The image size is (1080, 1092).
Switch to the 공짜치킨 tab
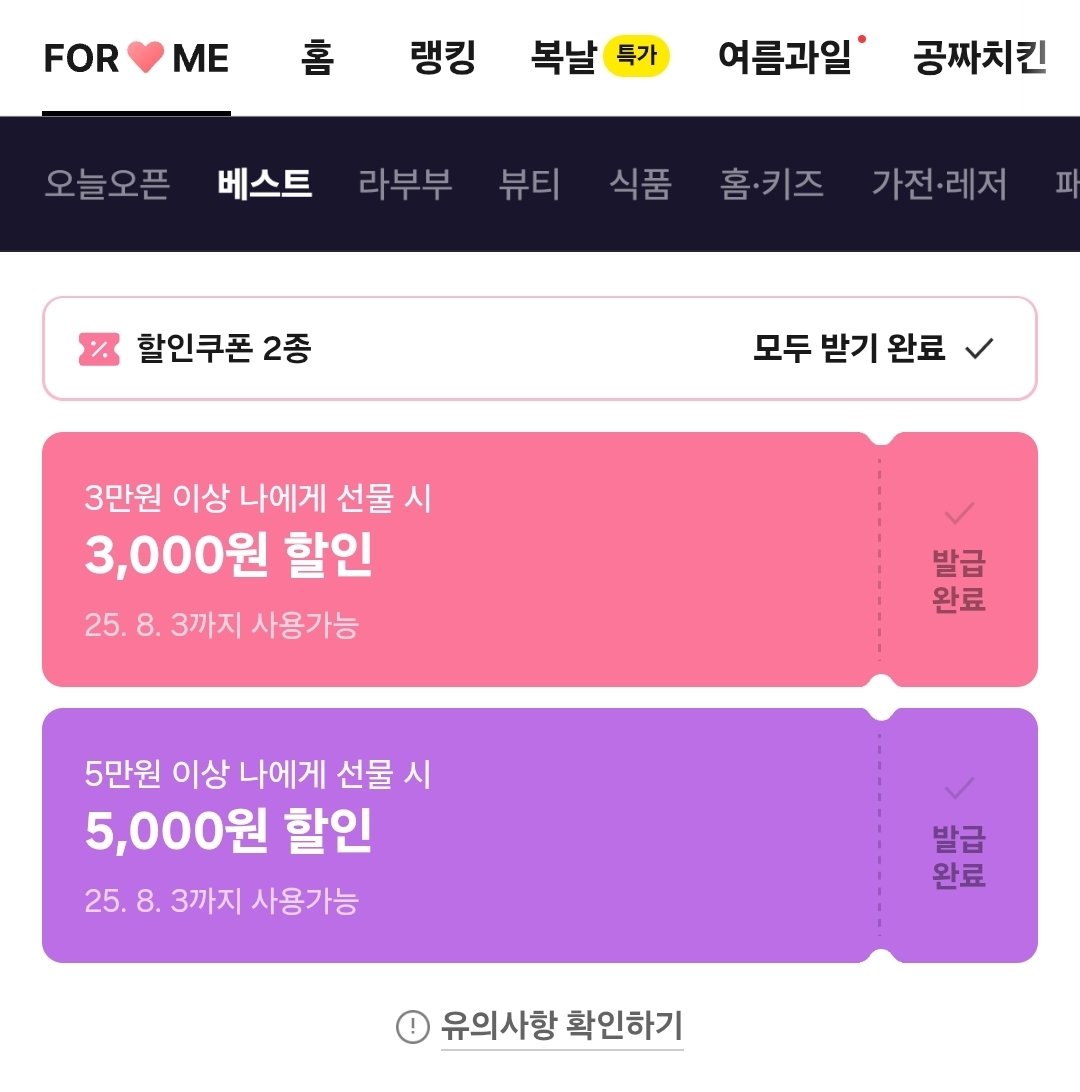click(x=980, y=57)
